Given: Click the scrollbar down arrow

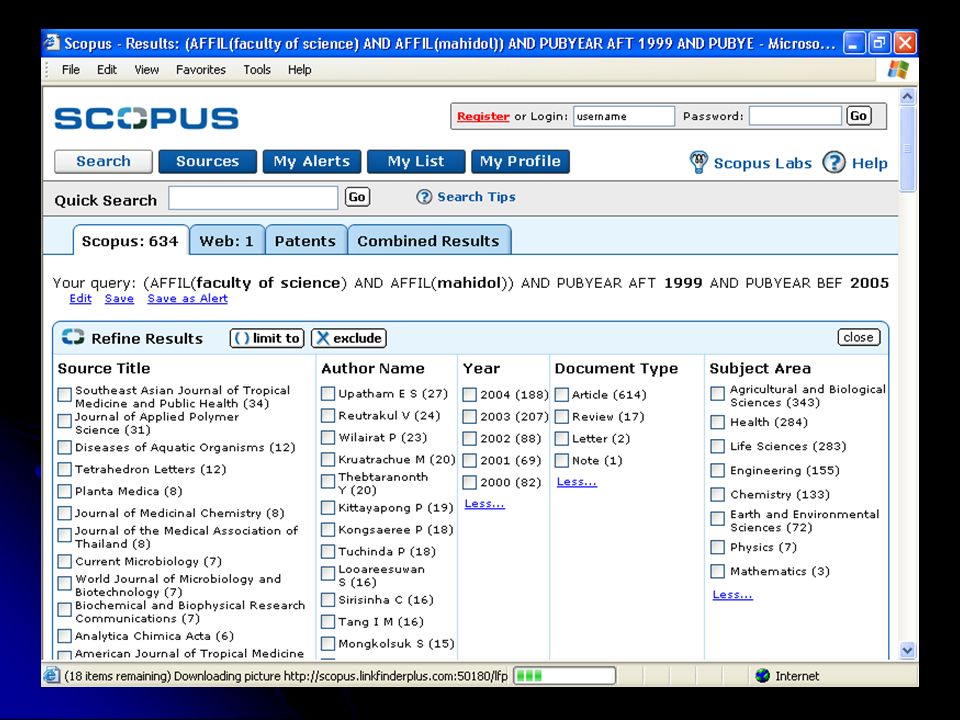Looking at the screenshot, I should click(907, 650).
